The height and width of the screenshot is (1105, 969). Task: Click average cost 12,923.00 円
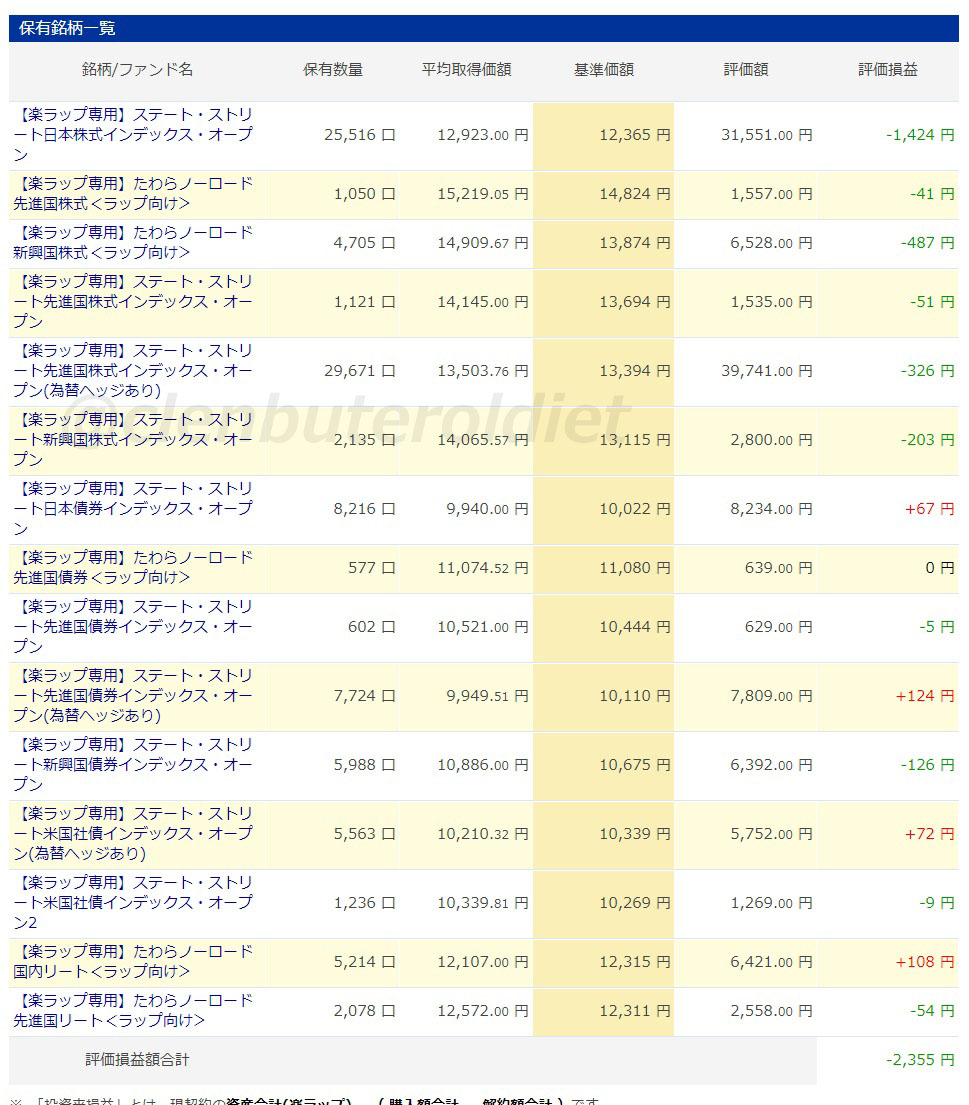[x=483, y=135]
